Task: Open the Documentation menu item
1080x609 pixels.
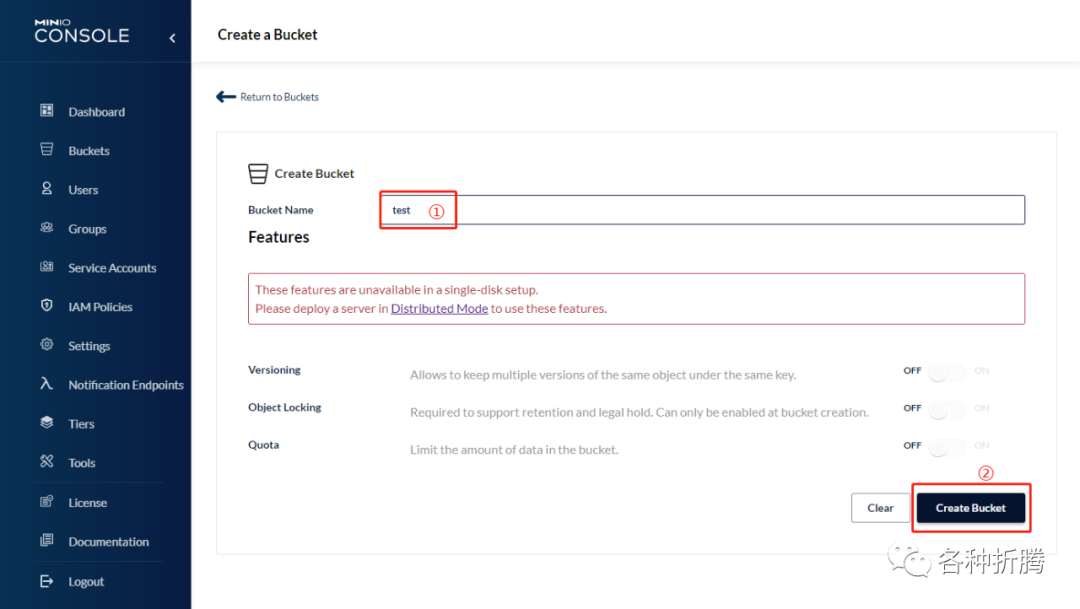Action: pyautogui.click(x=108, y=542)
